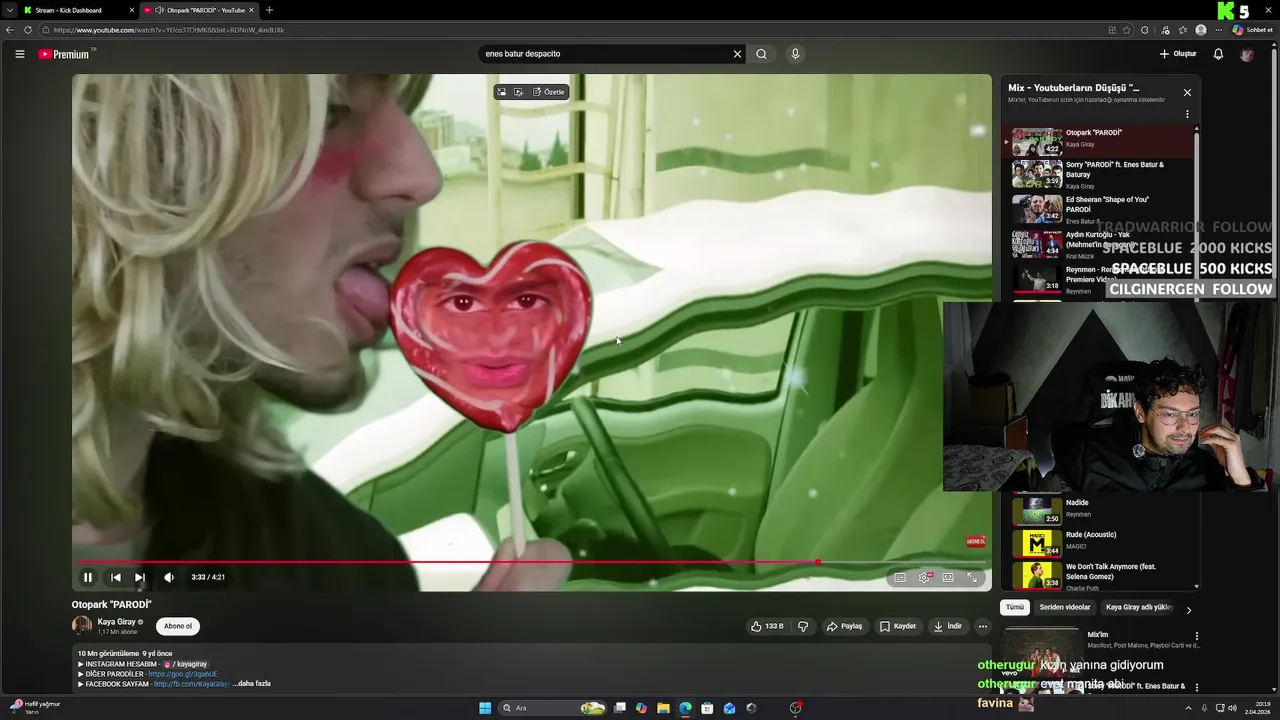The image size is (1280, 720).
Task: Play Ed Sheeran Shape of You PARODİ
Action: (1098, 209)
